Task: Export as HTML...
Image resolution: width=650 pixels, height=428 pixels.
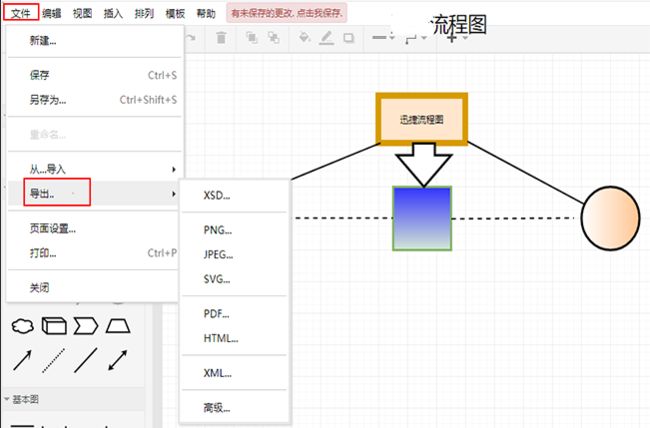Action: point(234,338)
